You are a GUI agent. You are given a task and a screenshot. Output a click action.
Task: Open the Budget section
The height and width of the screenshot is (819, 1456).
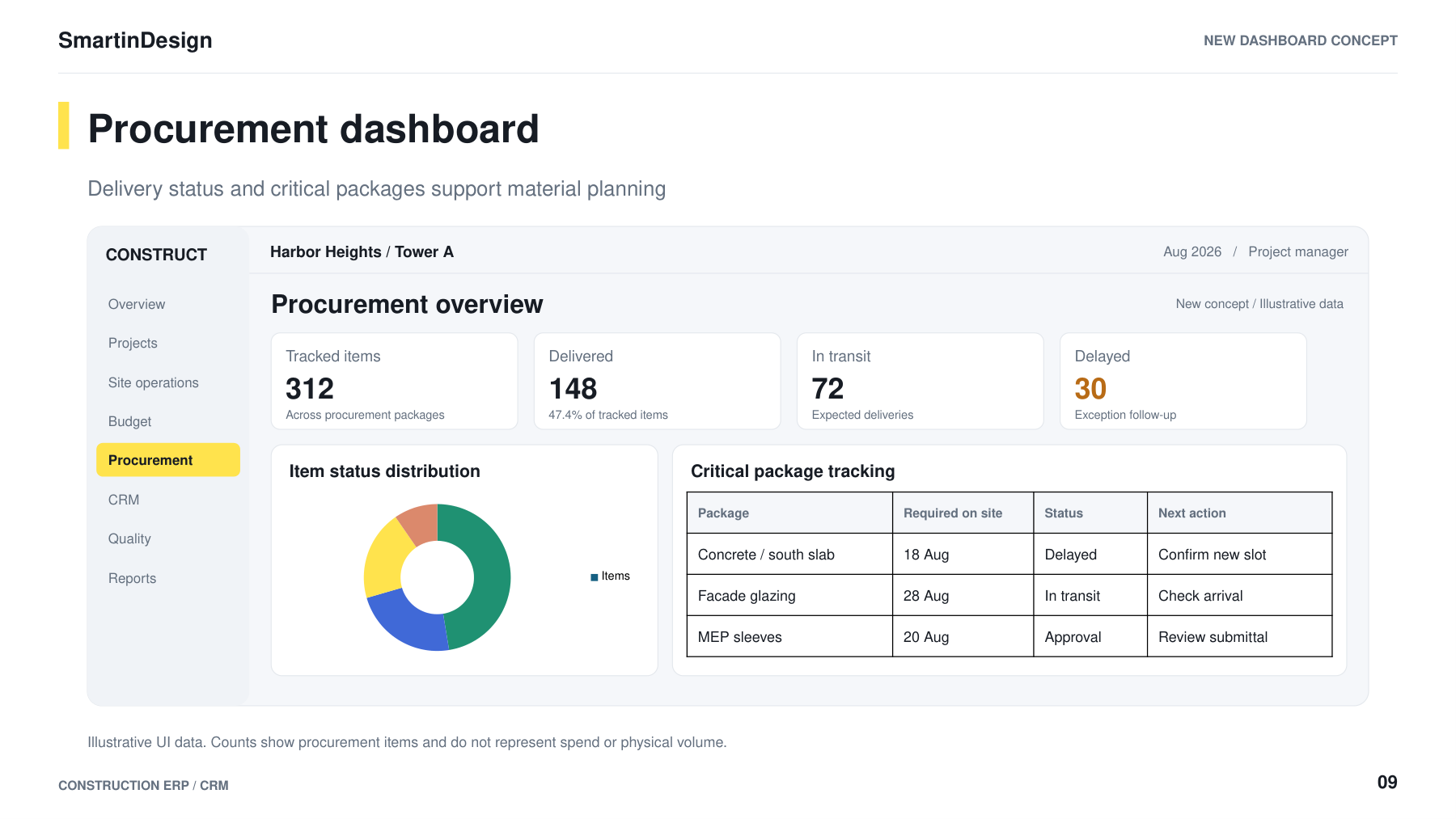click(x=129, y=421)
